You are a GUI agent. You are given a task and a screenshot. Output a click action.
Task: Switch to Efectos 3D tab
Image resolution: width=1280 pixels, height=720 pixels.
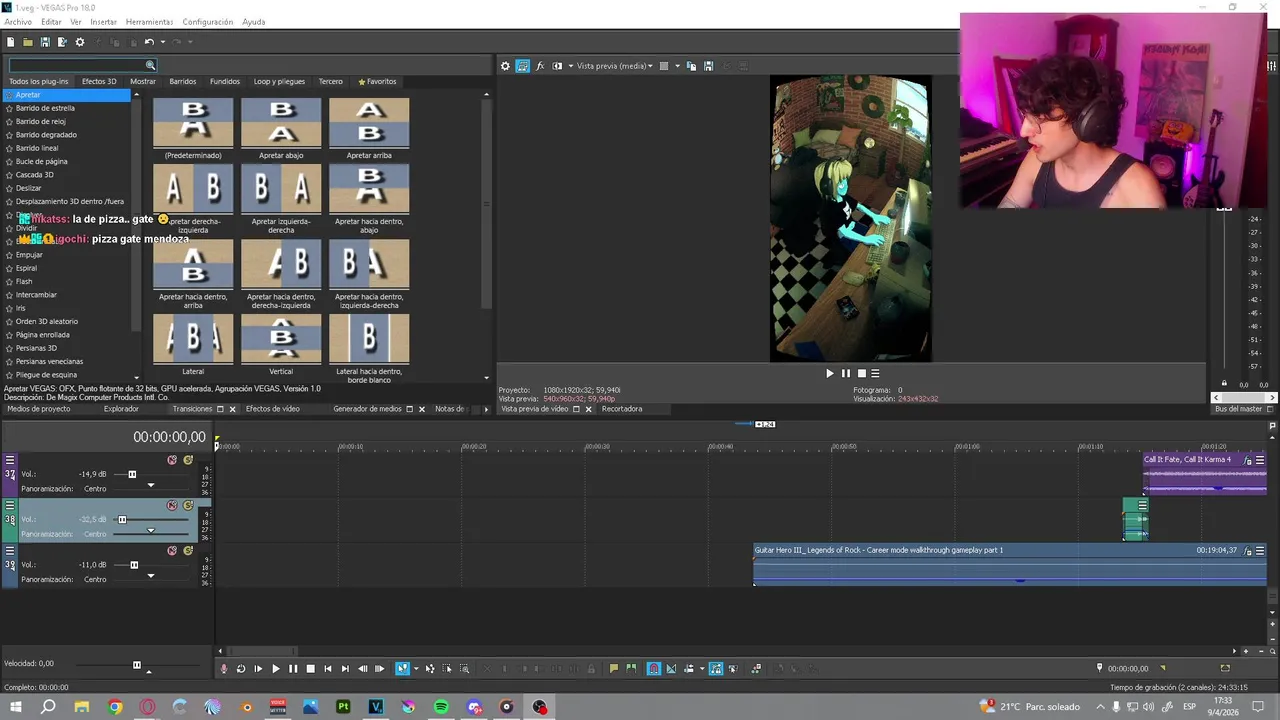point(99,81)
